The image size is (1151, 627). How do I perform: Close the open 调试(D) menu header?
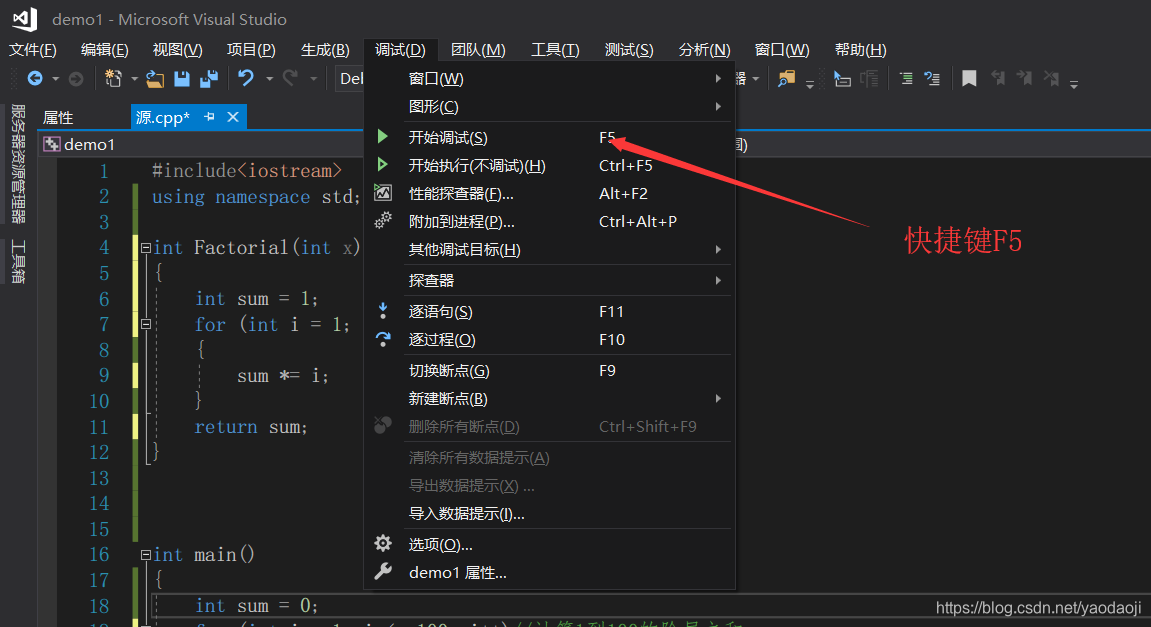400,50
